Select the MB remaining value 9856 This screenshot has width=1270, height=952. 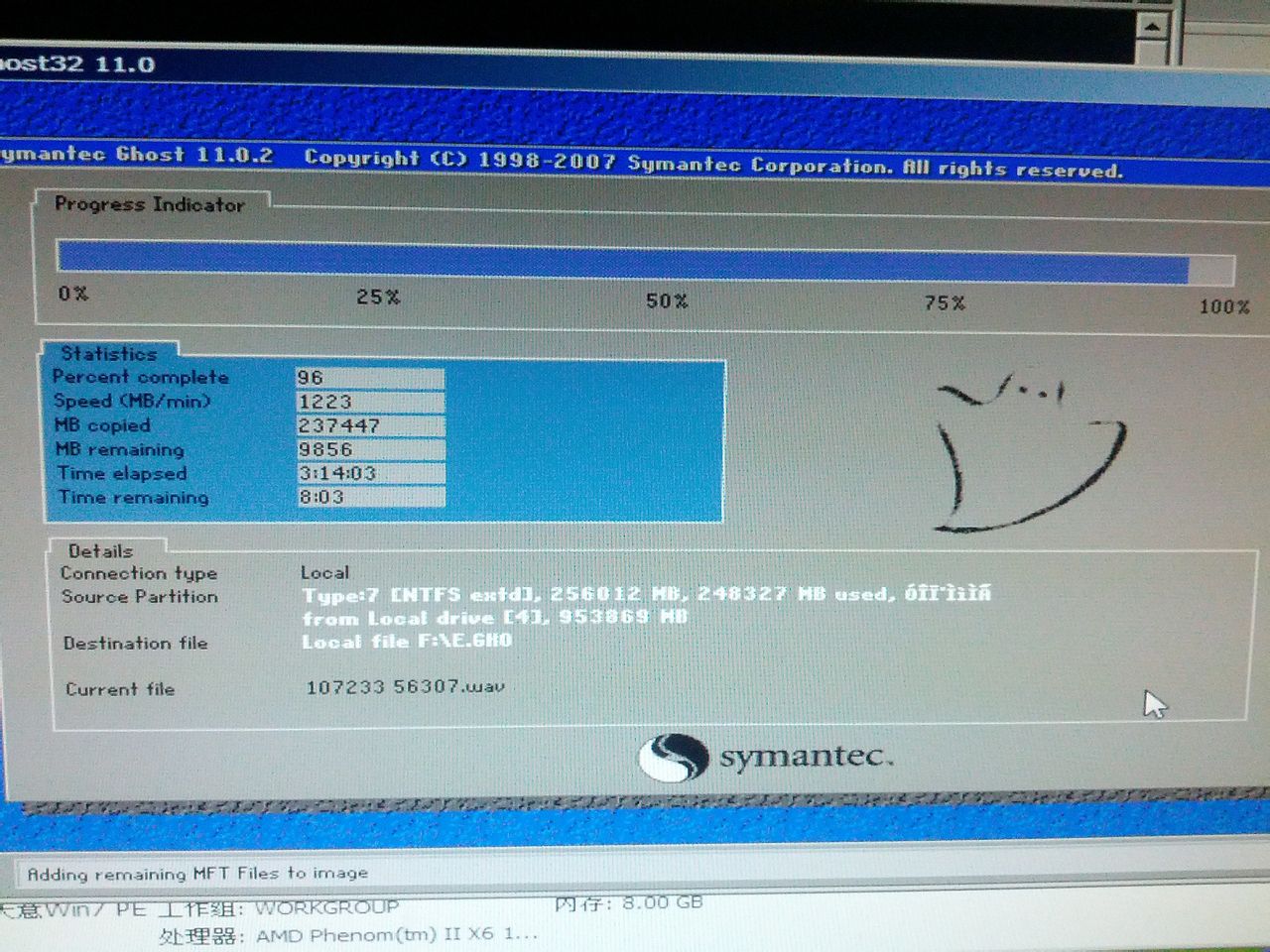pos(370,449)
